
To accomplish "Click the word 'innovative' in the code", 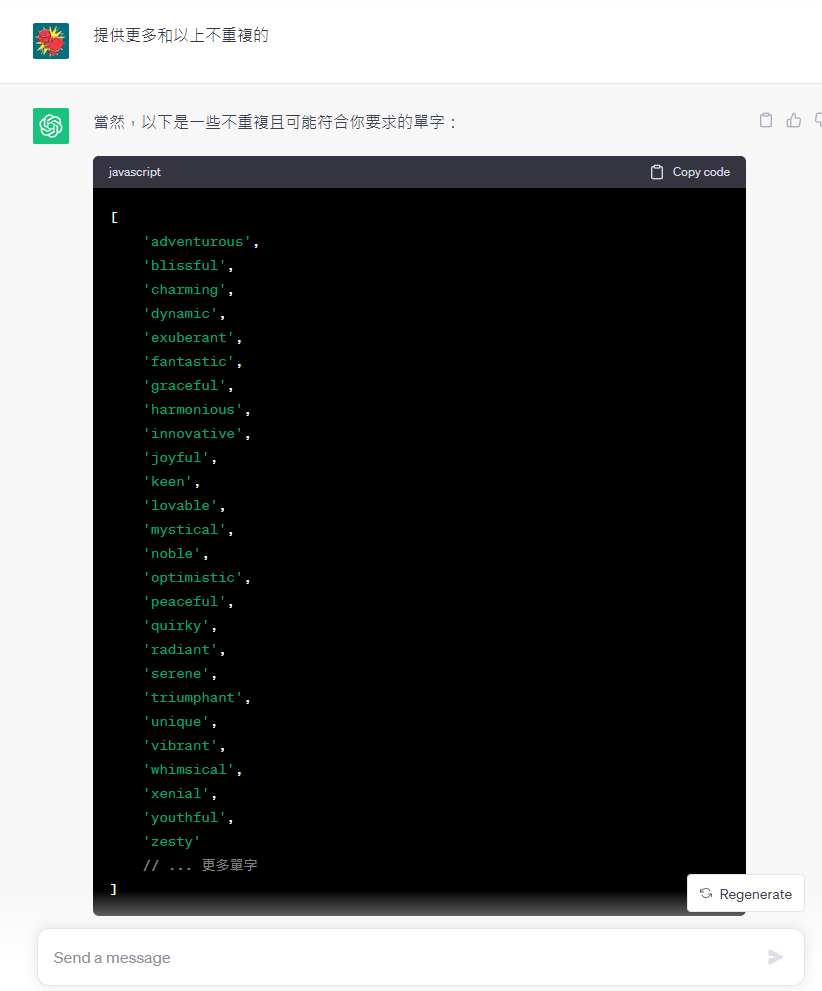I will click(193, 434).
